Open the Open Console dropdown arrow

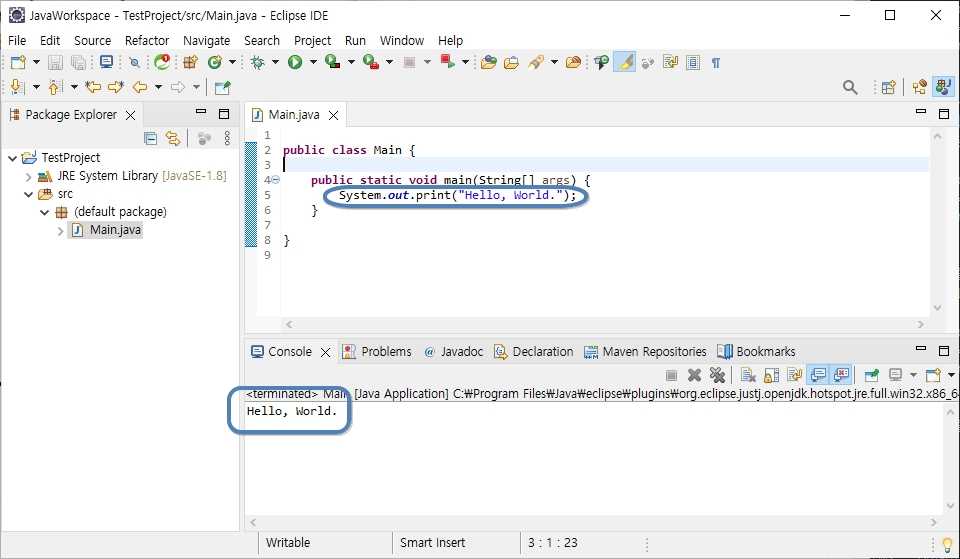click(951, 374)
